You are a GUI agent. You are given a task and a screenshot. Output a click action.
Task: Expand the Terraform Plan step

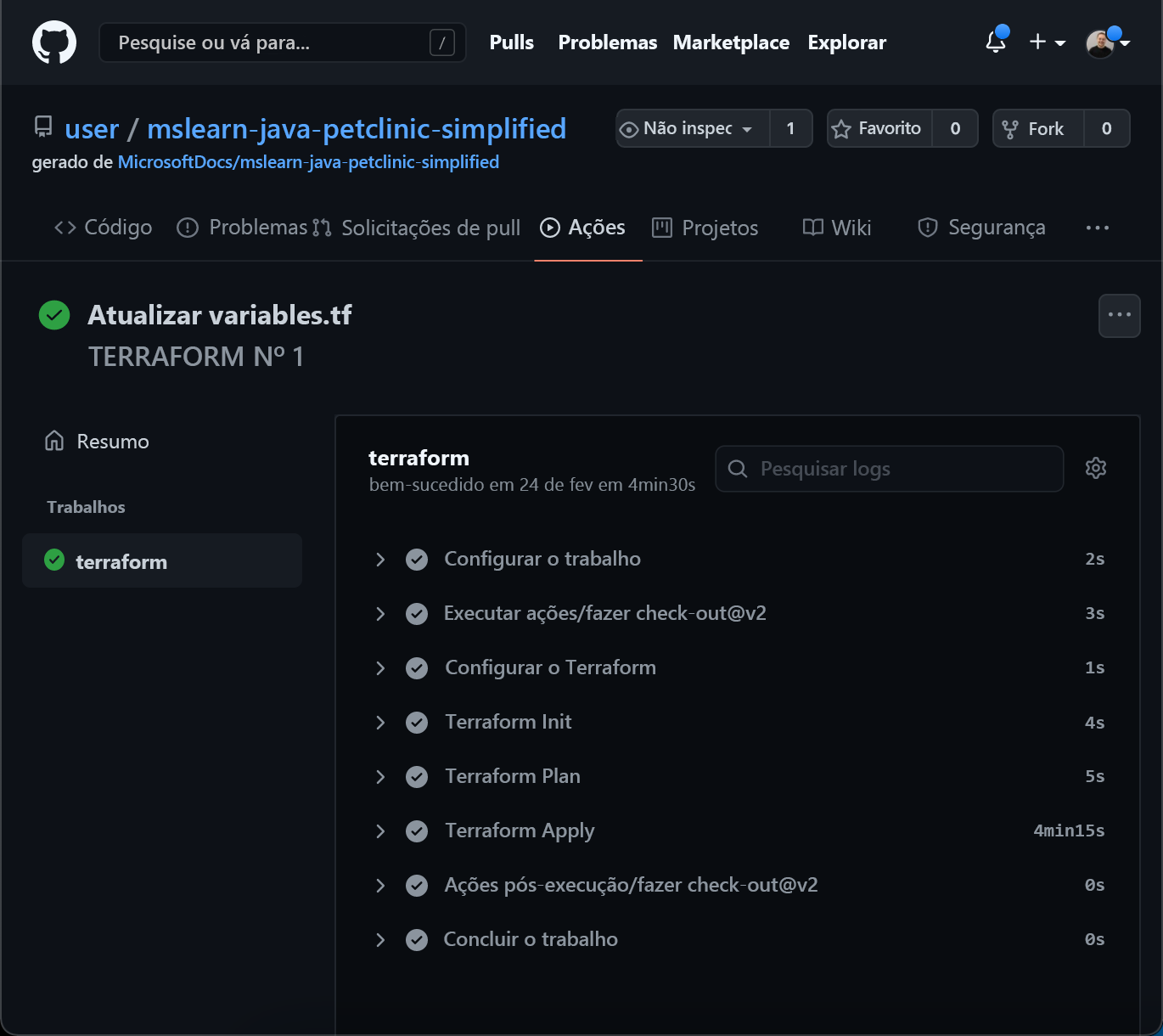pyautogui.click(x=379, y=776)
